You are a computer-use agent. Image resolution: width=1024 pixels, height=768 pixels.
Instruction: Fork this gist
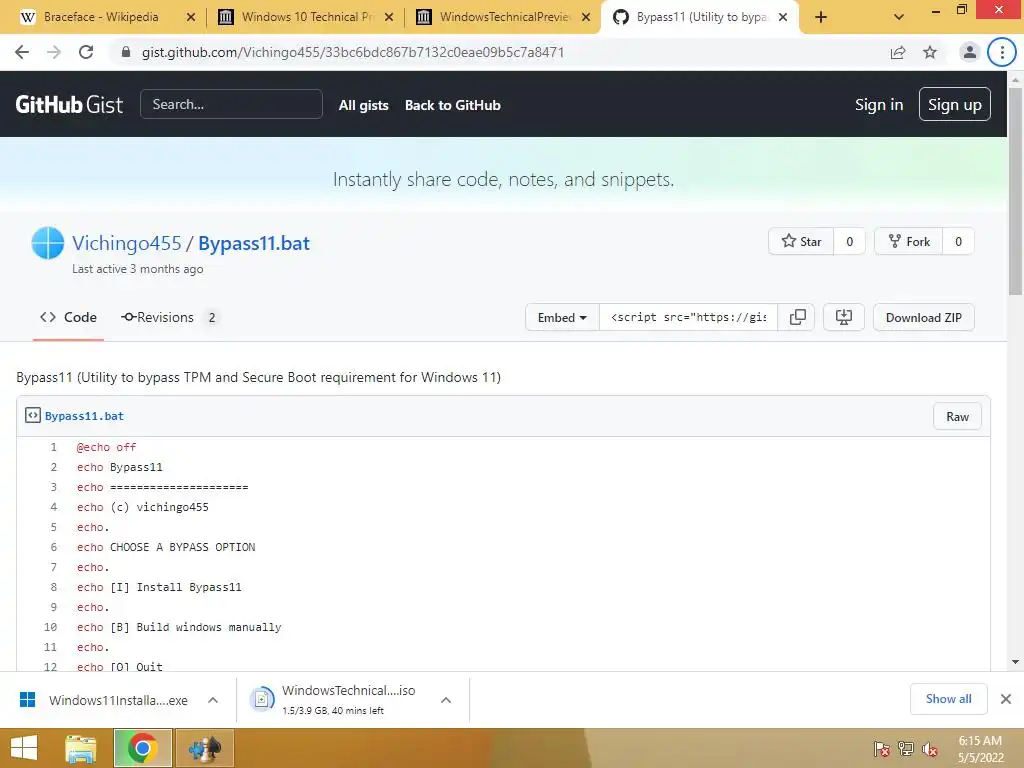point(908,242)
